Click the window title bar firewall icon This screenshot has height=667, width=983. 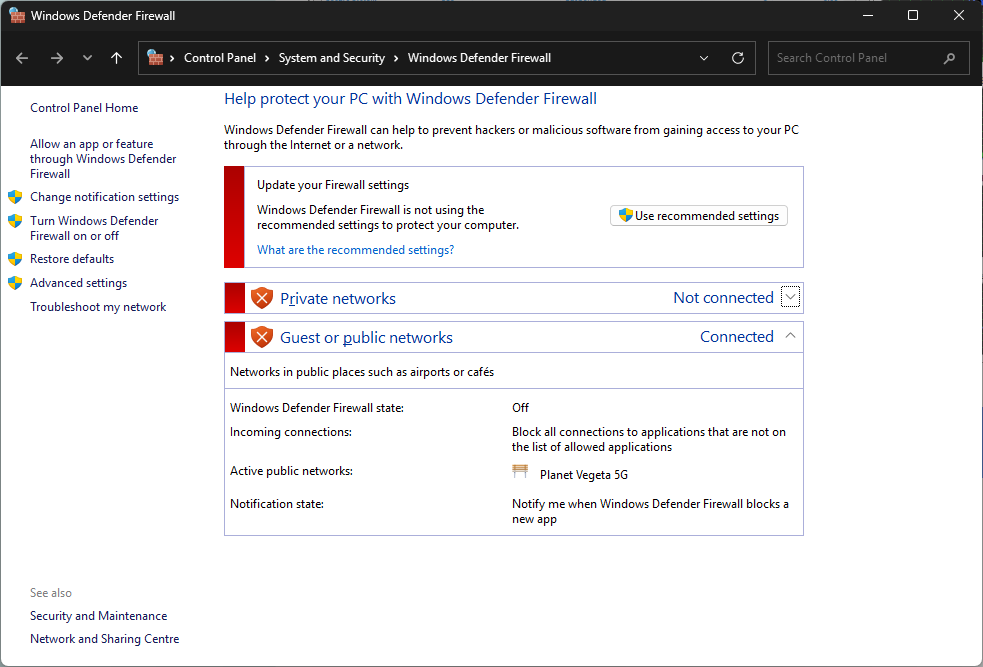(x=17, y=16)
